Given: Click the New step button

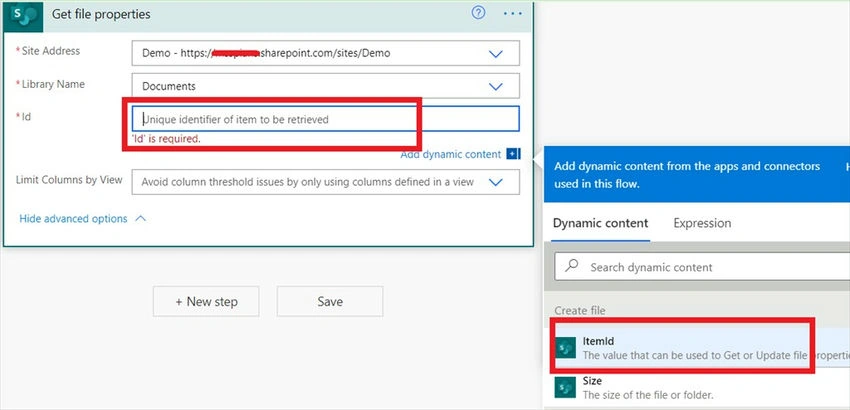Looking at the screenshot, I should pos(206,302).
